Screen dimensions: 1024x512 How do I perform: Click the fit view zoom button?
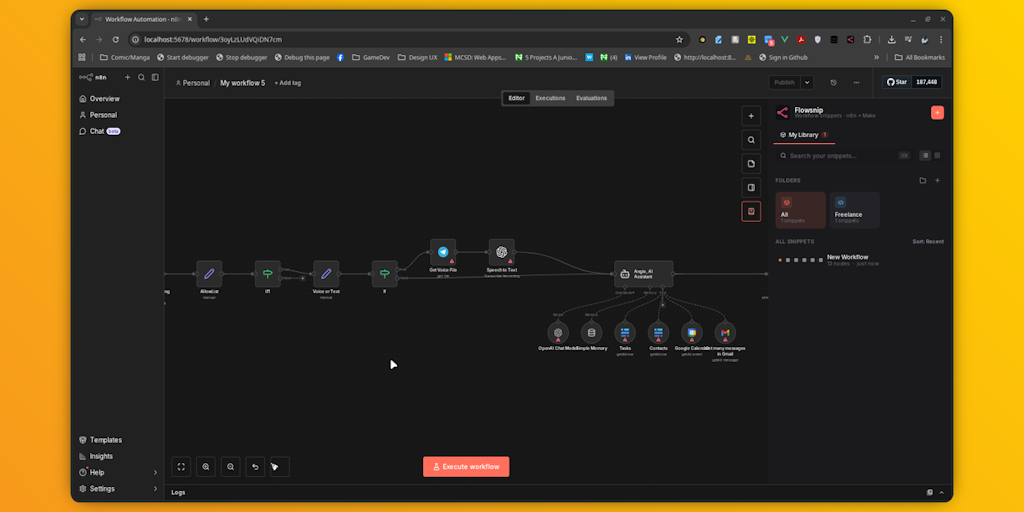(x=182, y=466)
